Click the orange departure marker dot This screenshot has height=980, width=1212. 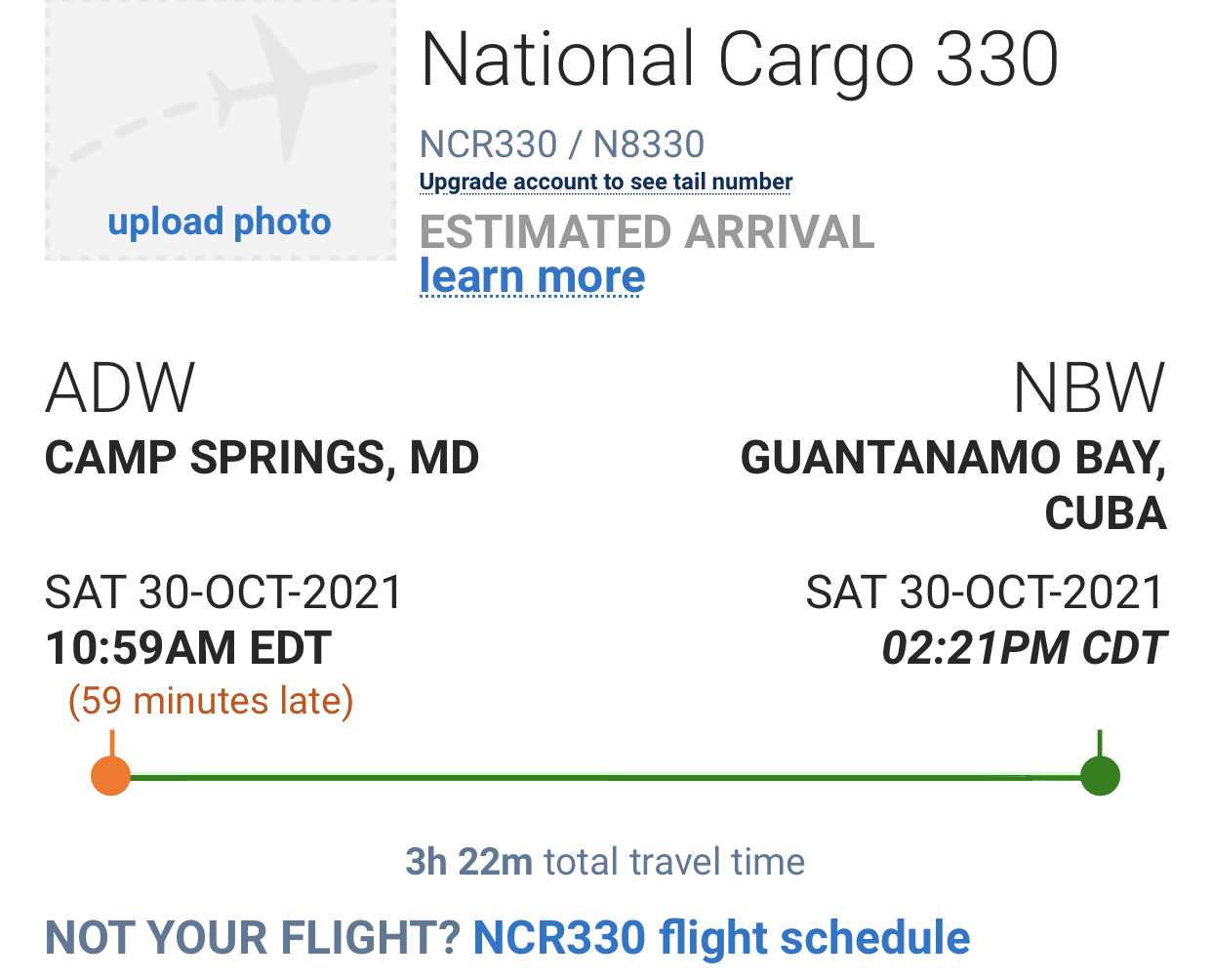click(111, 777)
